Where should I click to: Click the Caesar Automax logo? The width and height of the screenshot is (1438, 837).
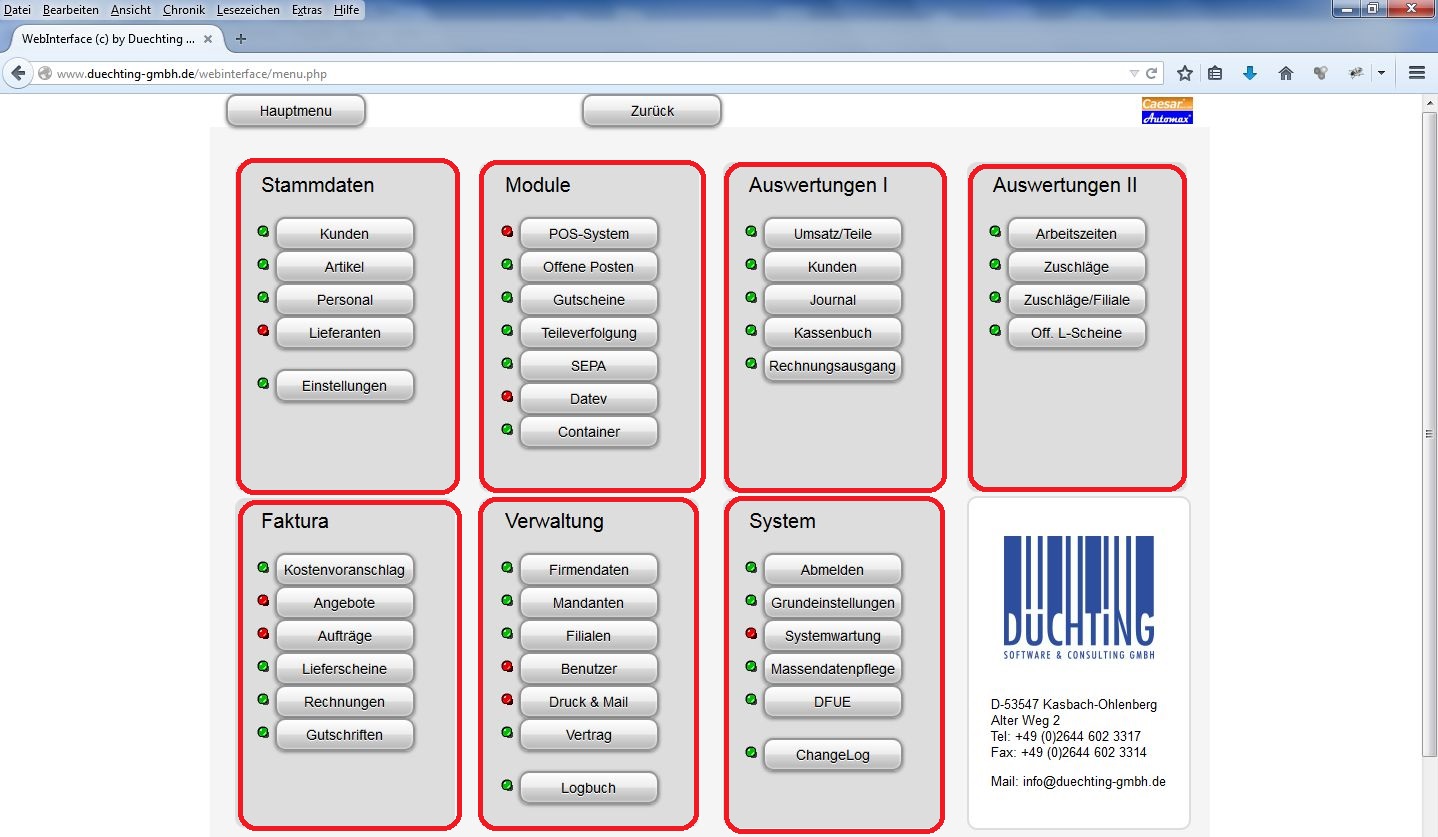pyautogui.click(x=1167, y=110)
